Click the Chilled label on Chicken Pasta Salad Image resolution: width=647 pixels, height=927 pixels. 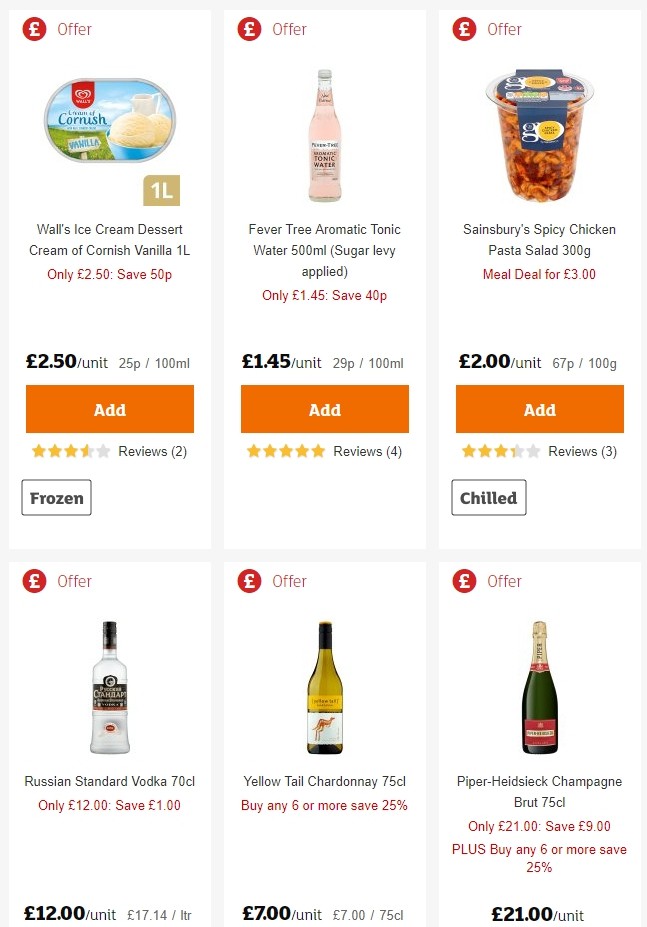pyautogui.click(x=488, y=497)
